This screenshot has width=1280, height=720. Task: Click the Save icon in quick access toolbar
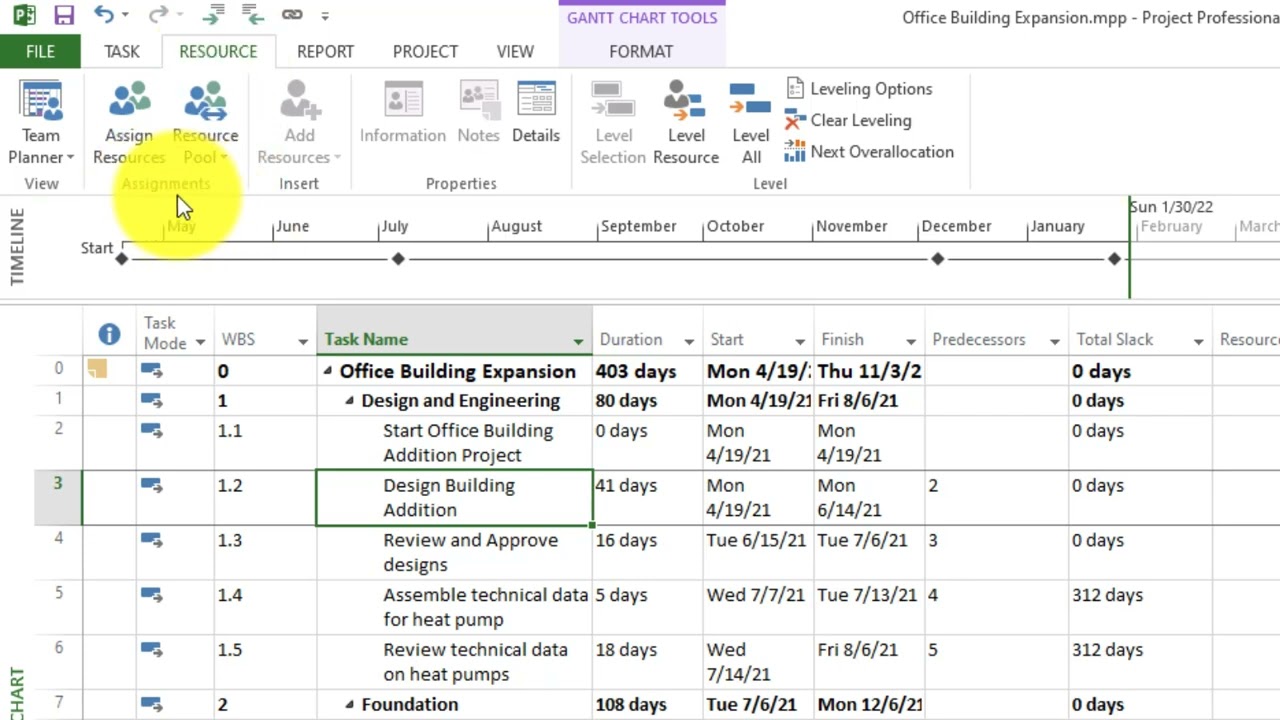[64, 15]
